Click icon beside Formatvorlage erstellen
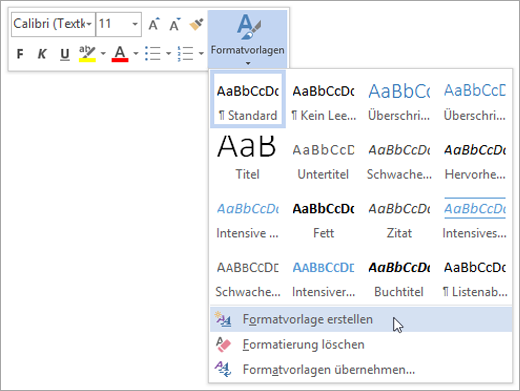 223,319
